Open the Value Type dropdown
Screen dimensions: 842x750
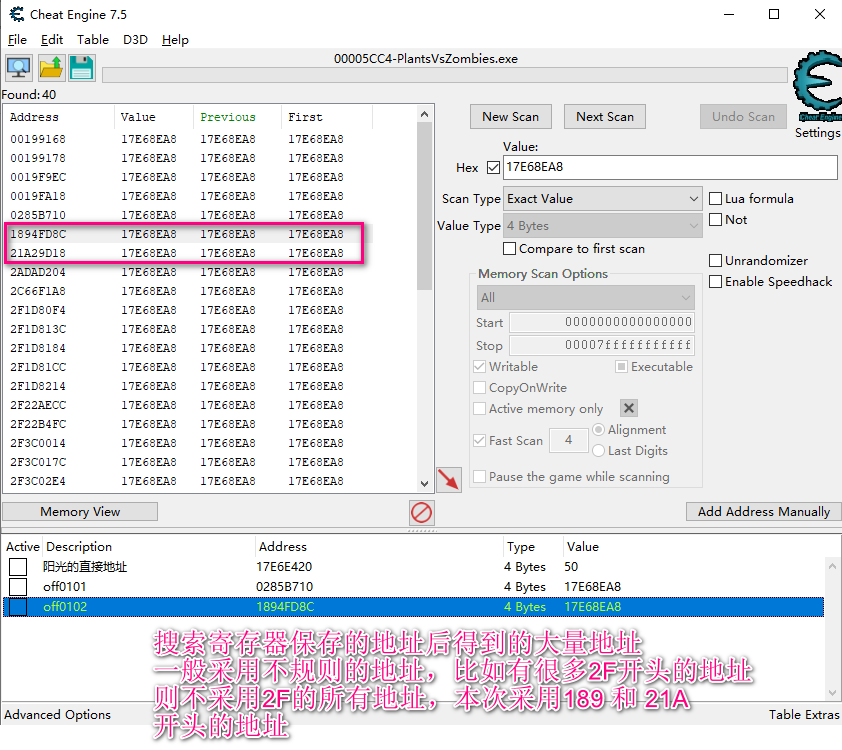603,226
